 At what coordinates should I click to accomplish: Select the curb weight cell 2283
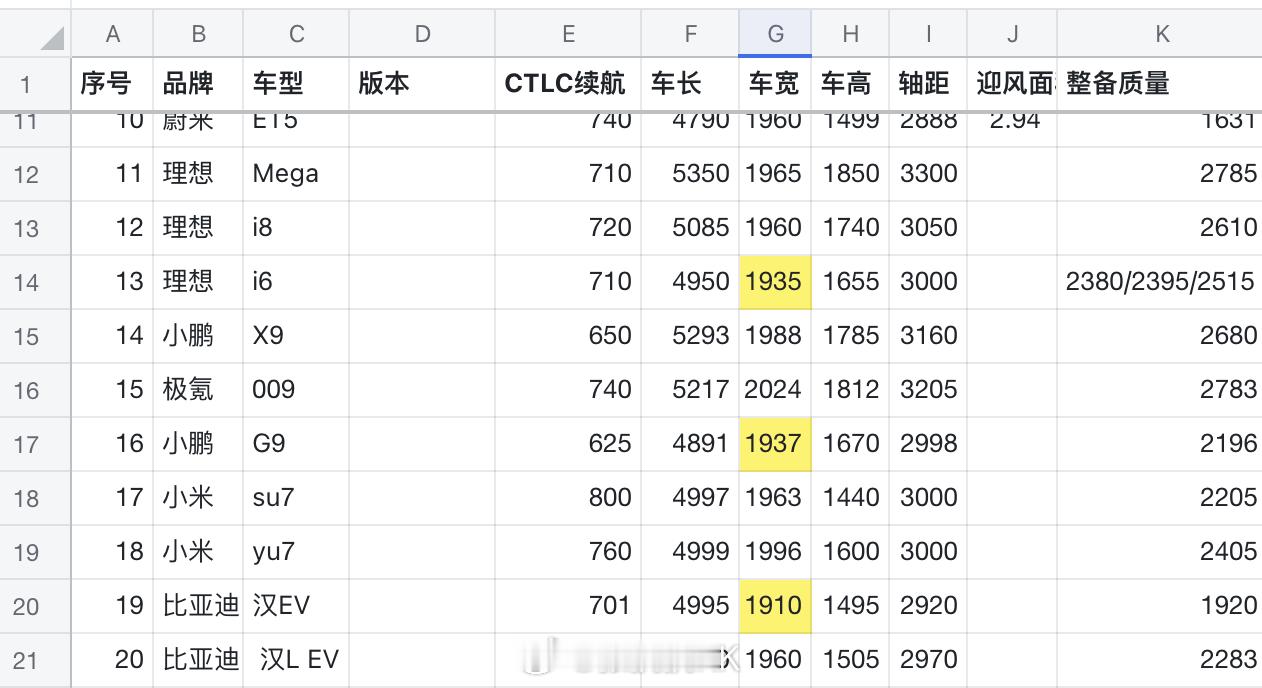[x=1160, y=660]
